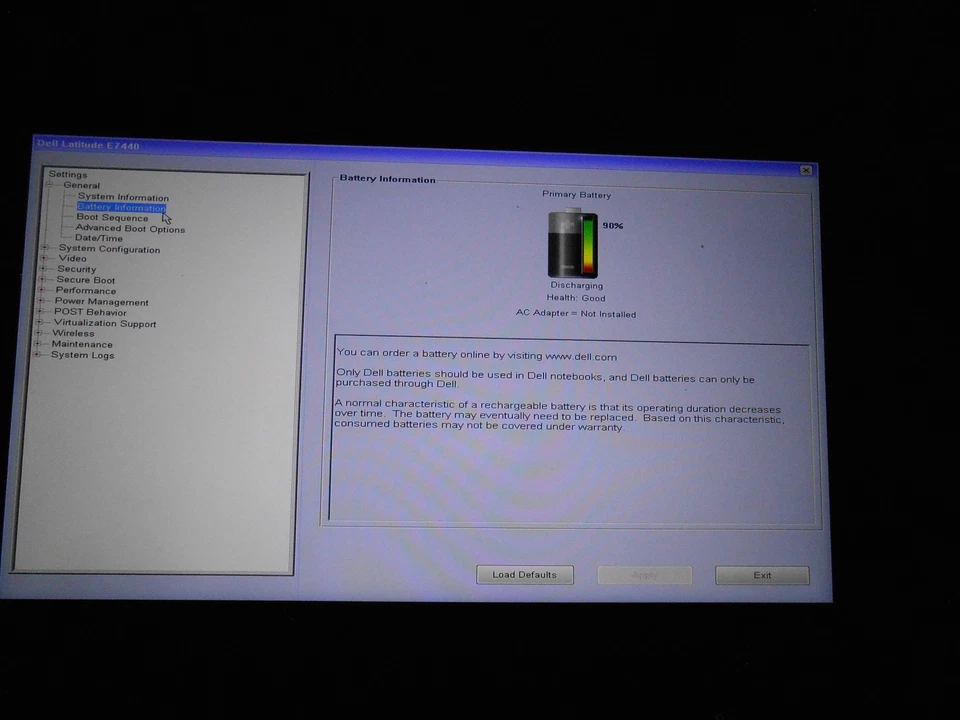Click the Discharging status text
960x720 pixels.
577,285
